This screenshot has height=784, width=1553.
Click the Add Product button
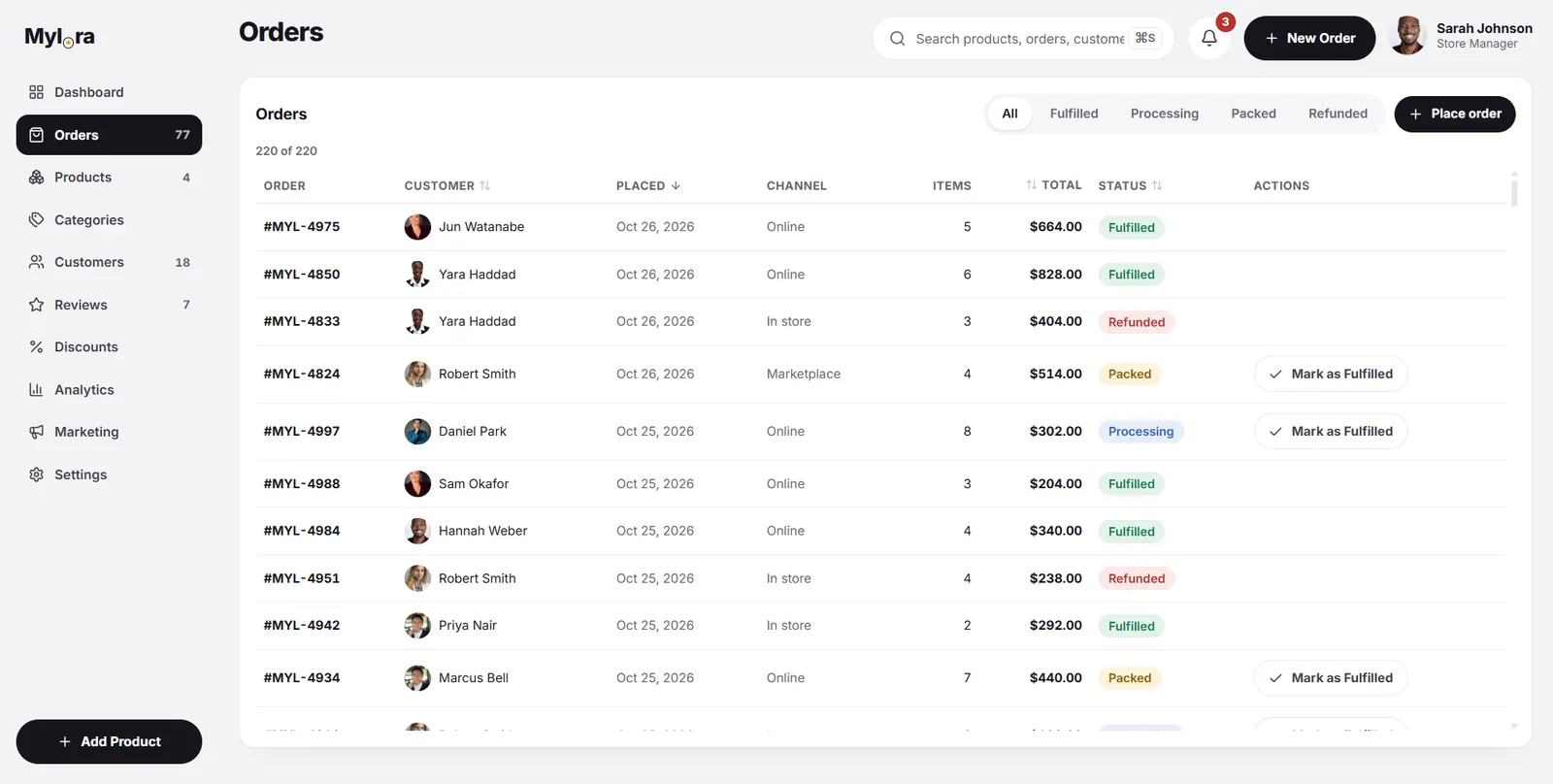tap(109, 741)
